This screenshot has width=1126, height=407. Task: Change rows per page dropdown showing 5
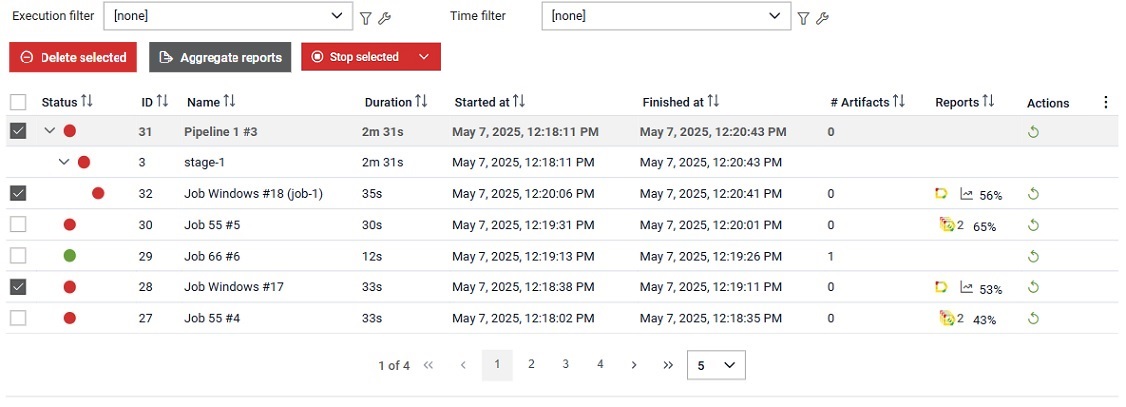tap(716, 365)
